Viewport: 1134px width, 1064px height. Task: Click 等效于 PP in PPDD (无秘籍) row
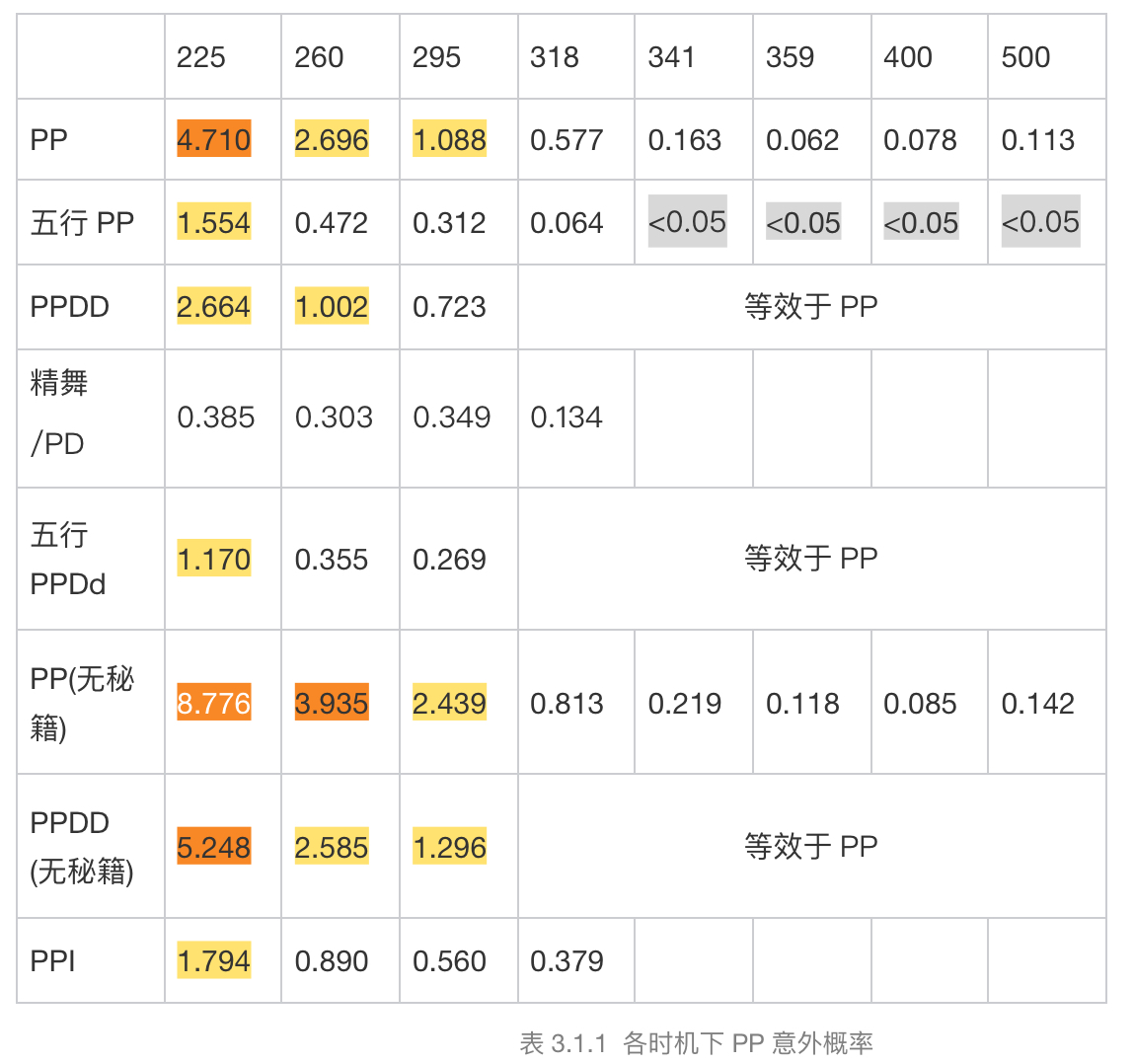coord(810,846)
